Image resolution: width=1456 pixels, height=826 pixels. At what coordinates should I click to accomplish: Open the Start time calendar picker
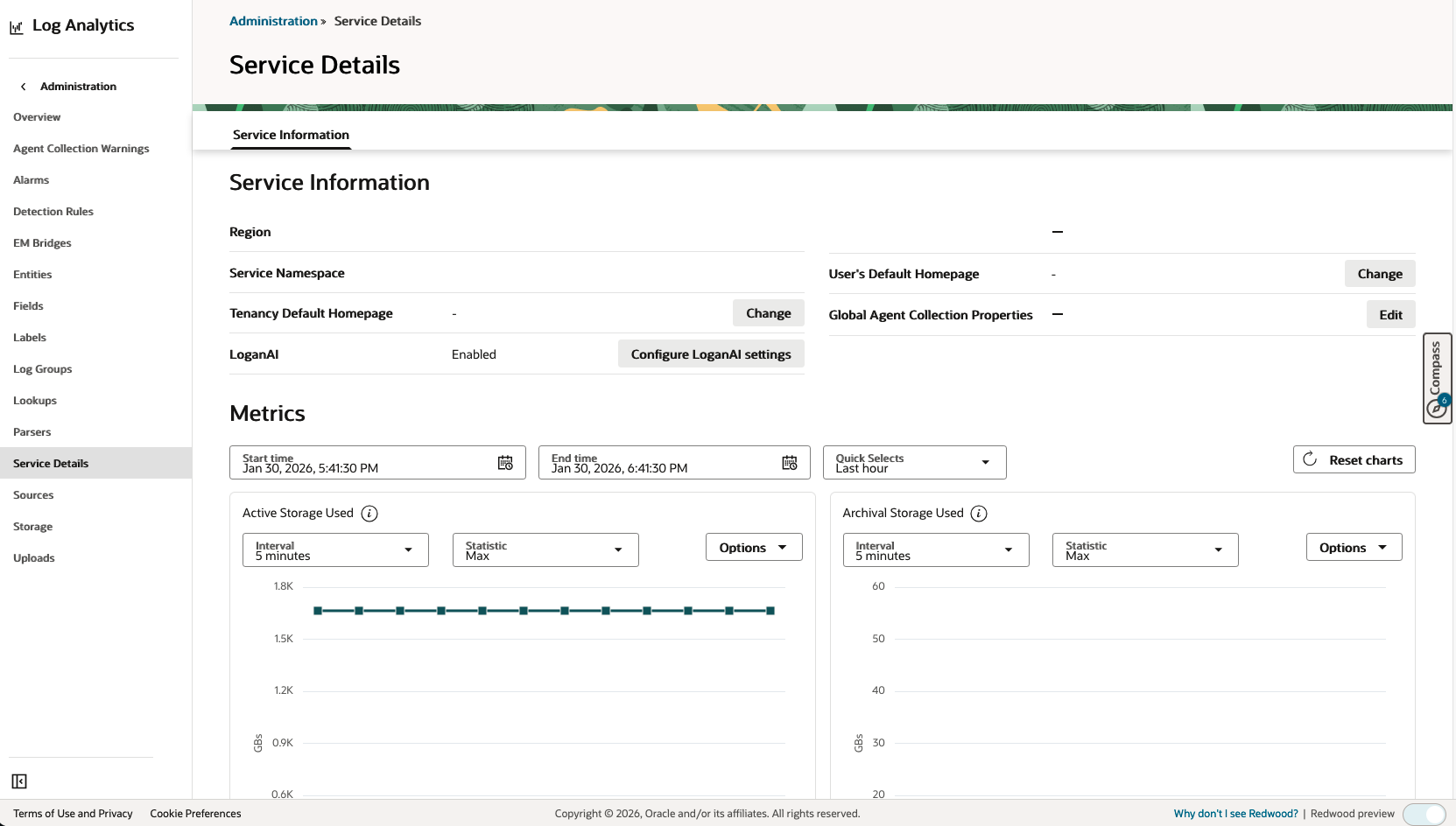click(x=505, y=462)
